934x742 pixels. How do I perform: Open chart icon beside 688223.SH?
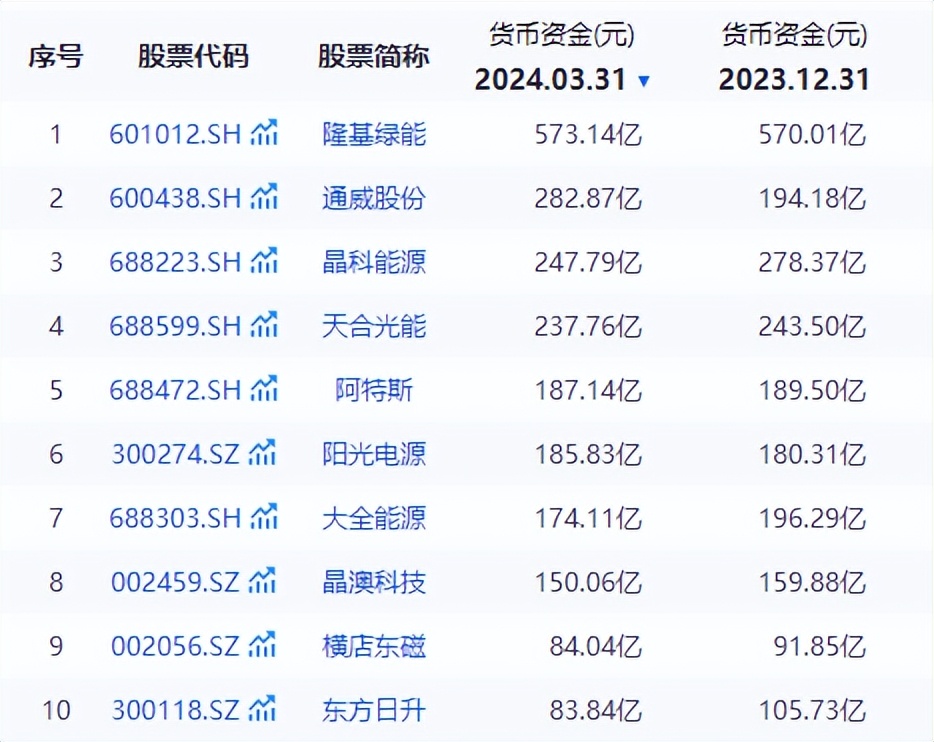[x=264, y=261]
